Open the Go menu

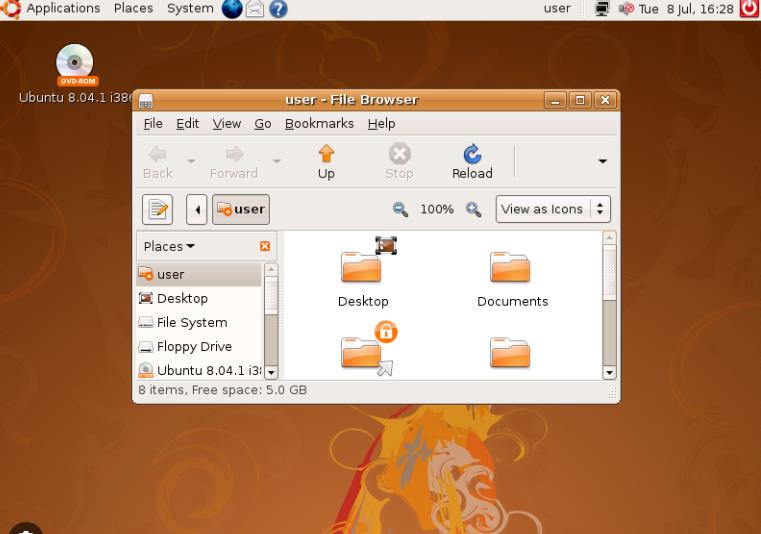pyautogui.click(x=263, y=124)
